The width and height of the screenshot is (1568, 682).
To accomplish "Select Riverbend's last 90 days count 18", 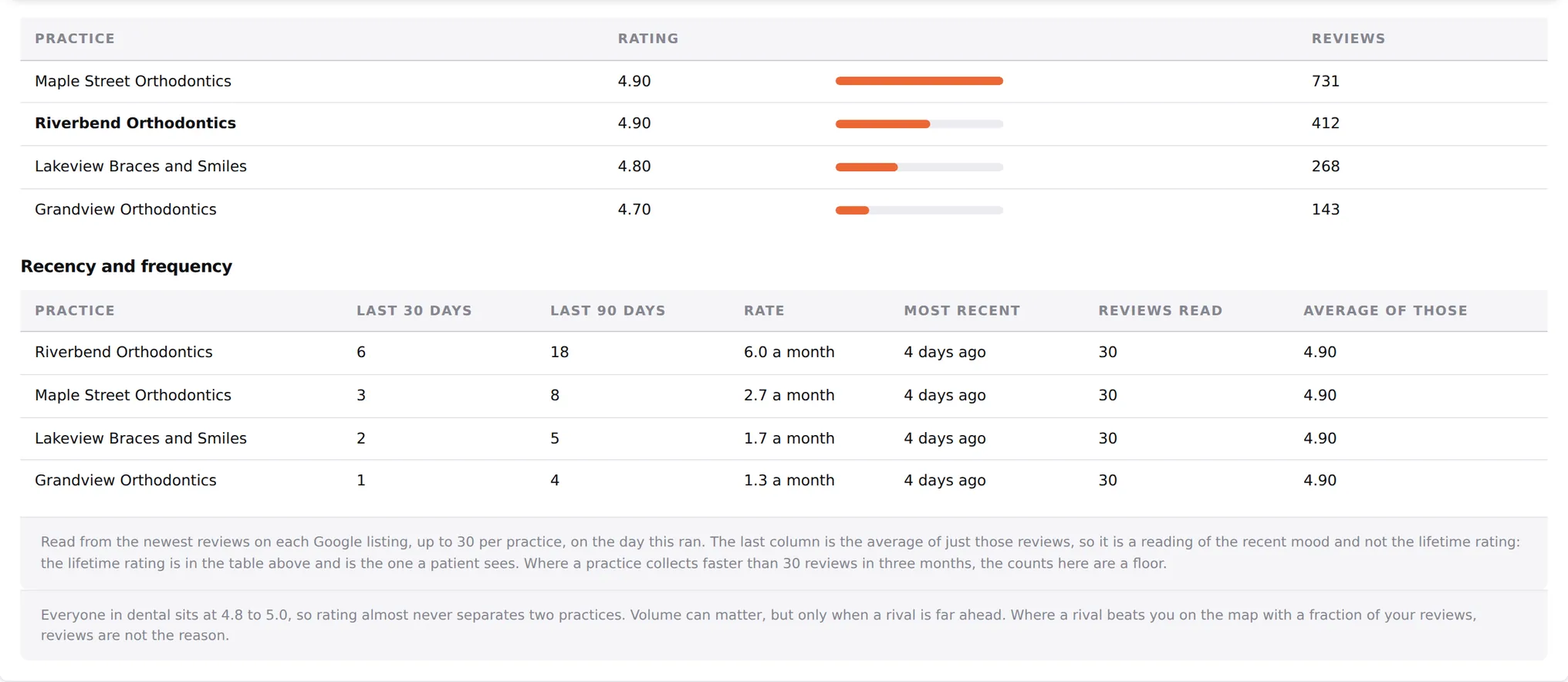I will [559, 353].
